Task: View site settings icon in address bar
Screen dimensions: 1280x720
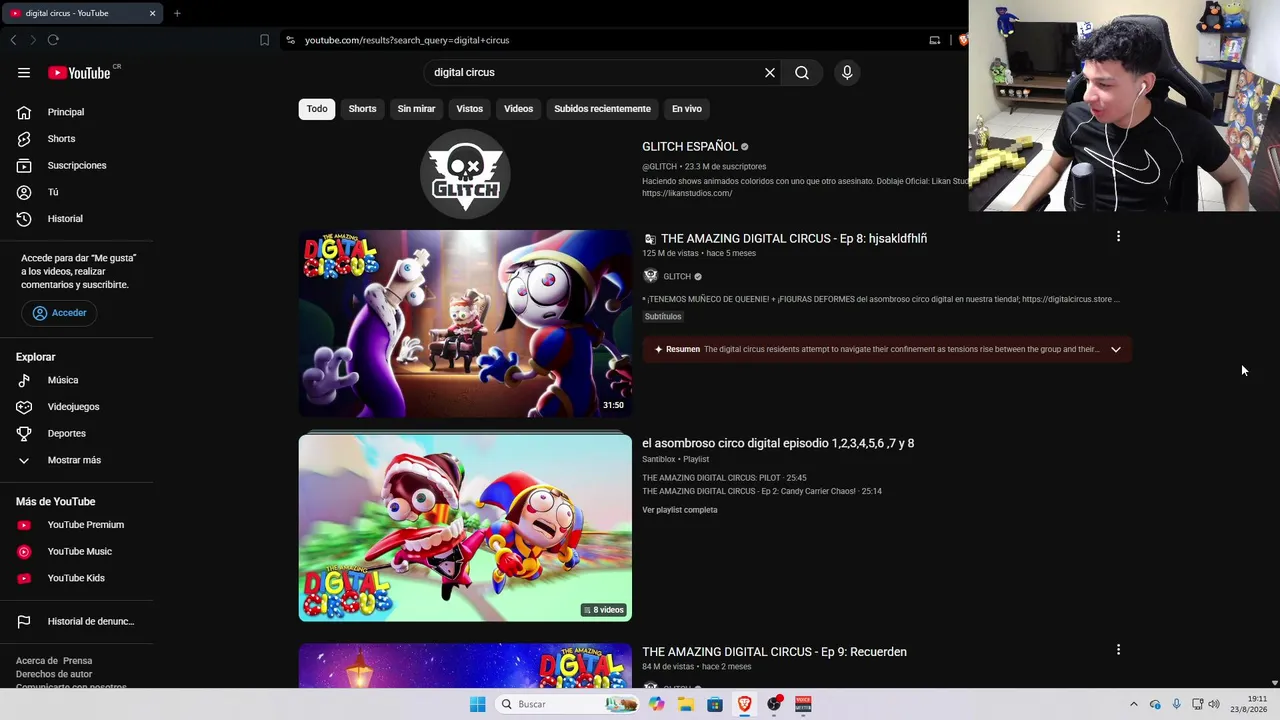Action: click(290, 40)
